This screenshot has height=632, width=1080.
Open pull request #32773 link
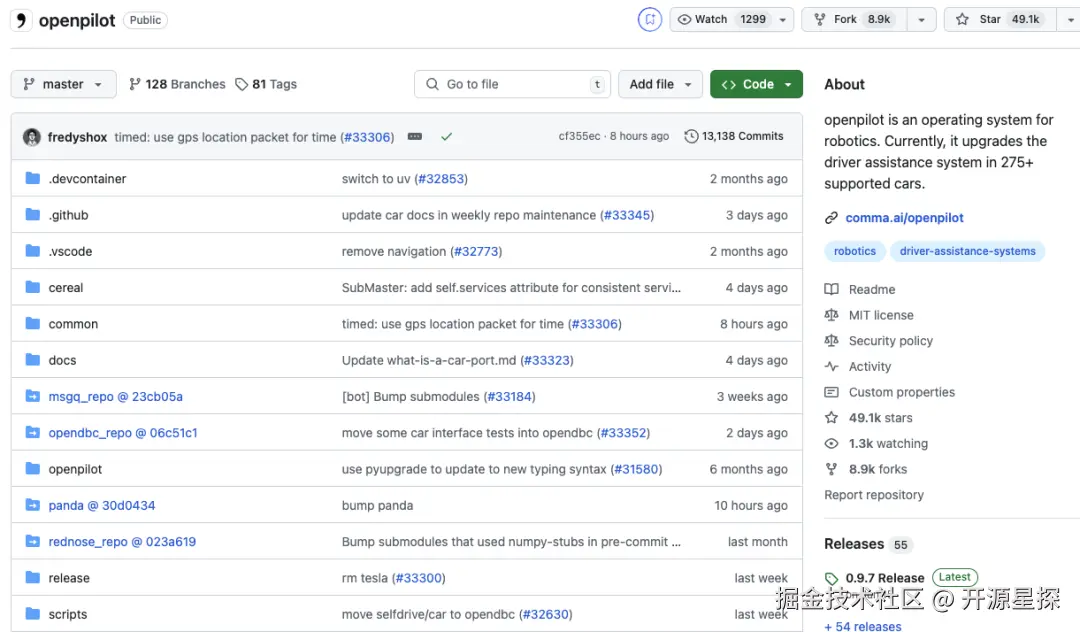click(x=476, y=251)
